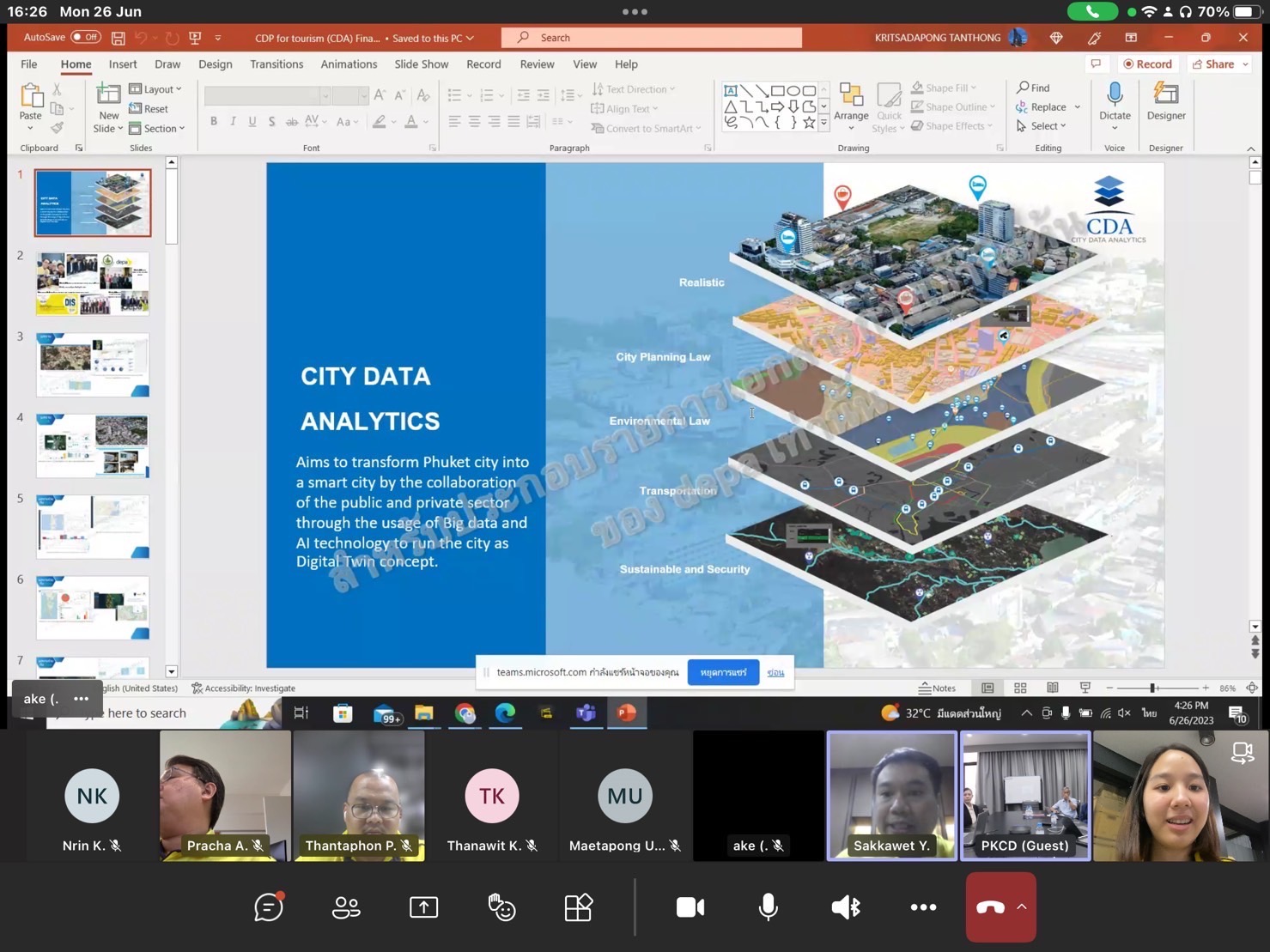This screenshot has height=952, width=1270.
Task: Switch to Slide Sorter view icon
Action: [x=1020, y=688]
